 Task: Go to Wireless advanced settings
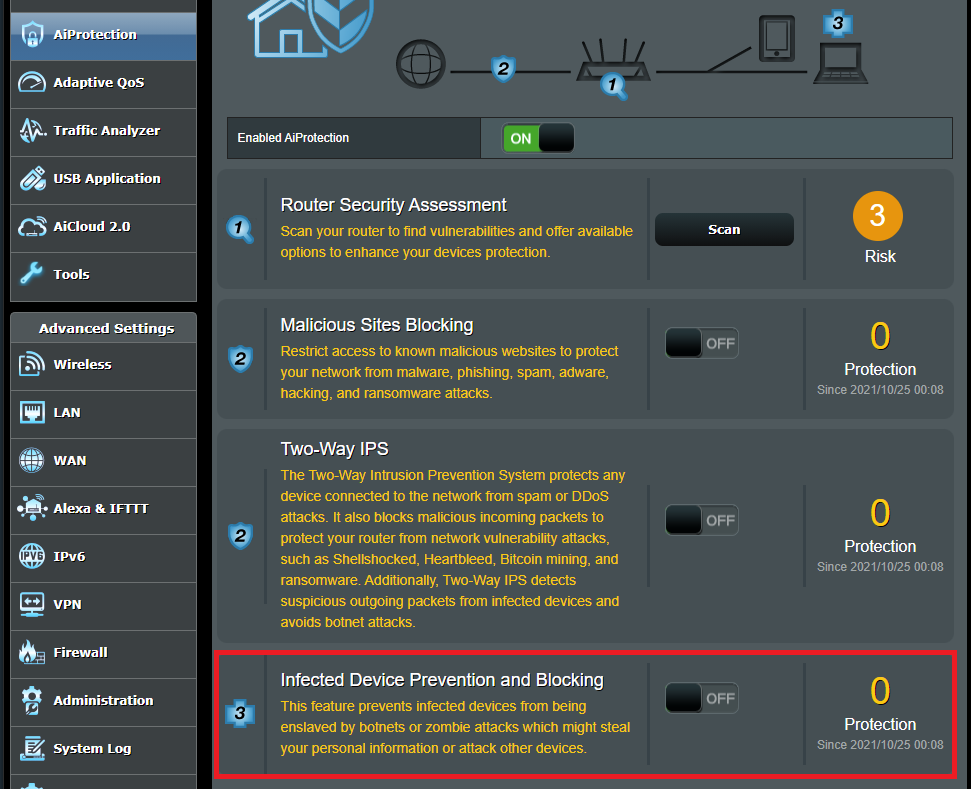[103, 365]
